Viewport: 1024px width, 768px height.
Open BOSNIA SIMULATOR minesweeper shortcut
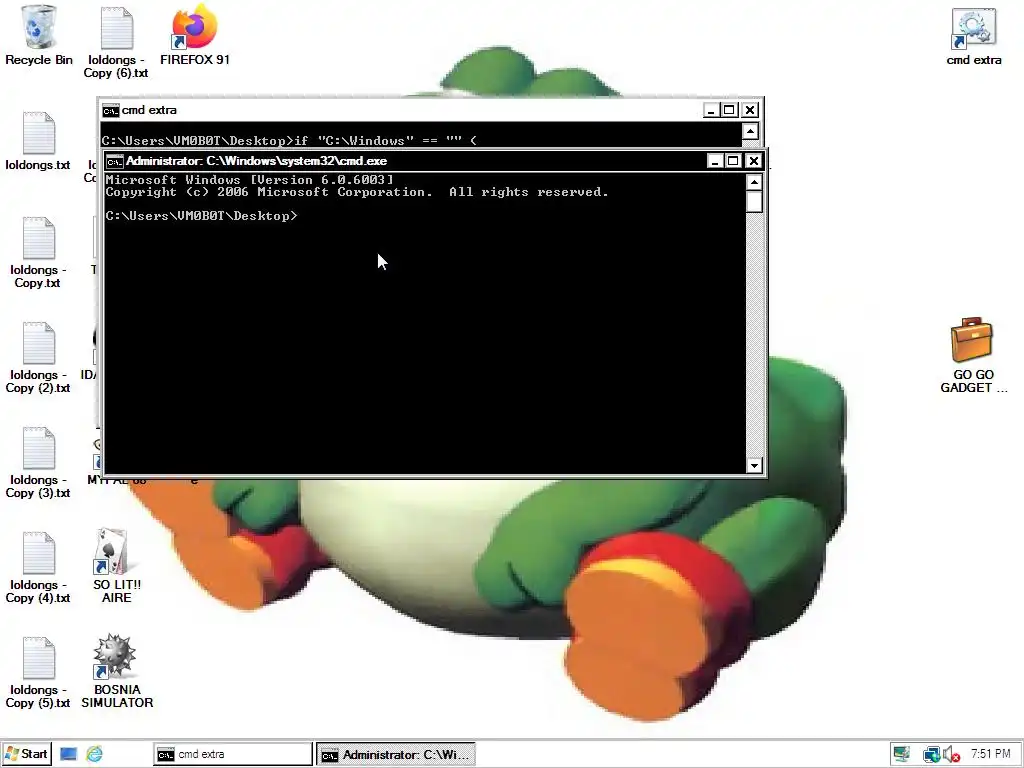pos(117,671)
